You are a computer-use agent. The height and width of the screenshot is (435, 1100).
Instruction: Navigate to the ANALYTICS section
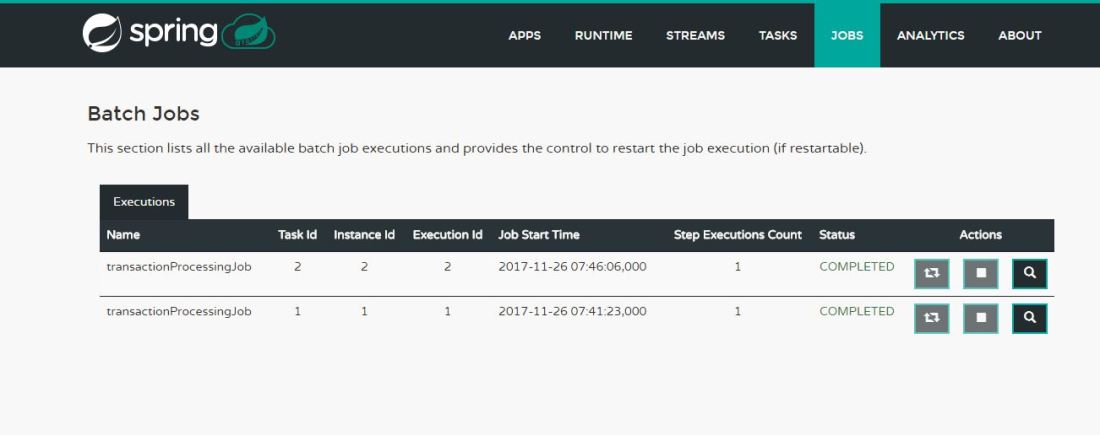pos(930,35)
